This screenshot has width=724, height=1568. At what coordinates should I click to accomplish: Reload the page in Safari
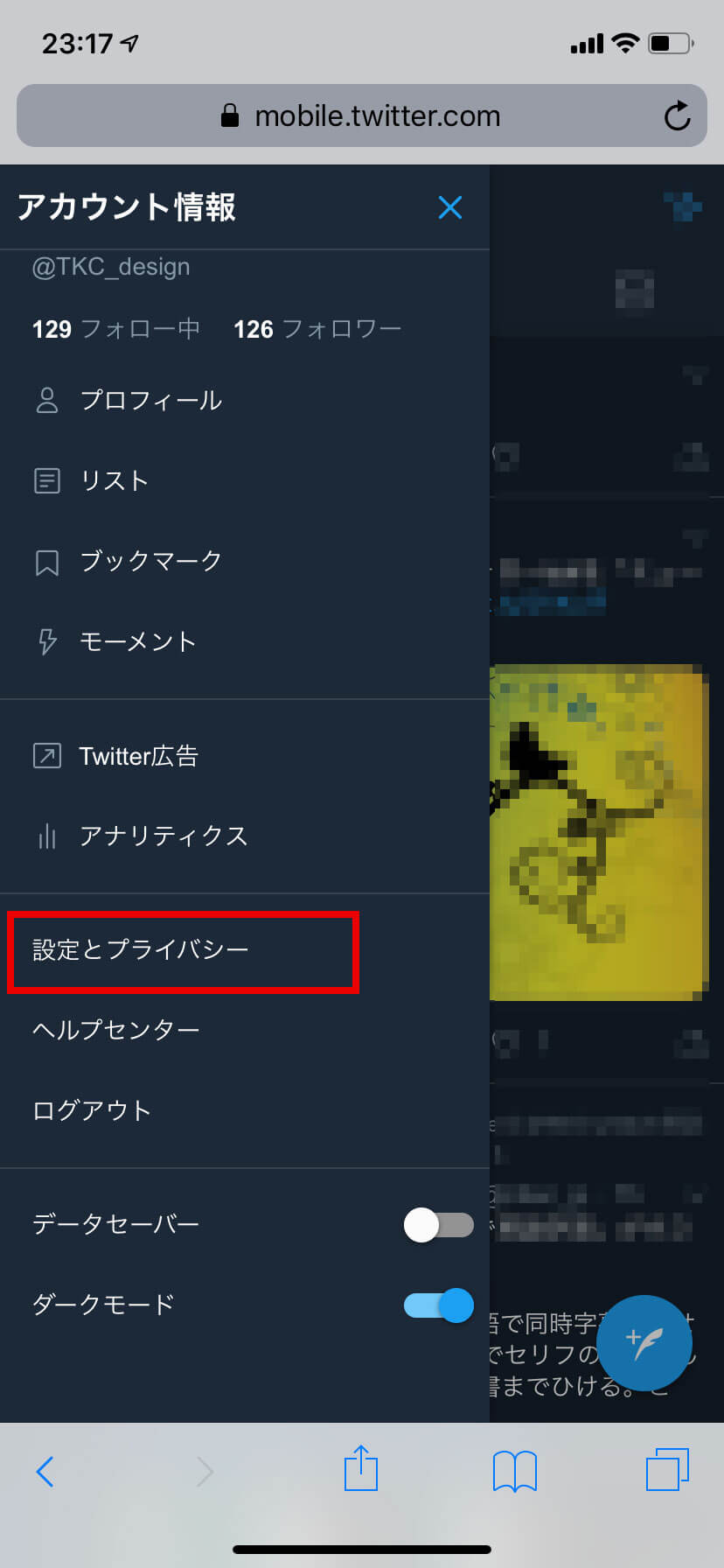(677, 115)
